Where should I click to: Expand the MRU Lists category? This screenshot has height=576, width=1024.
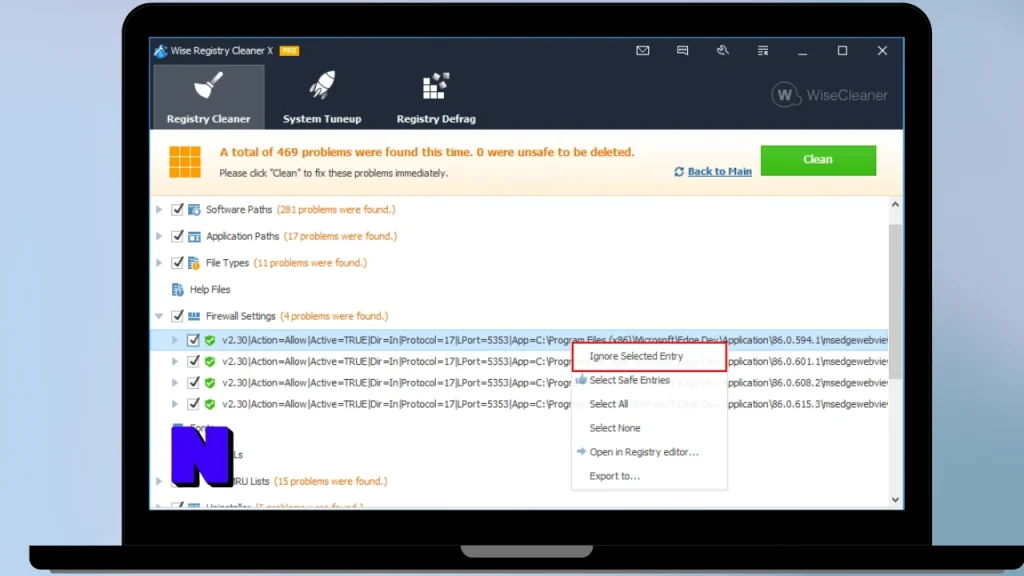click(x=159, y=481)
